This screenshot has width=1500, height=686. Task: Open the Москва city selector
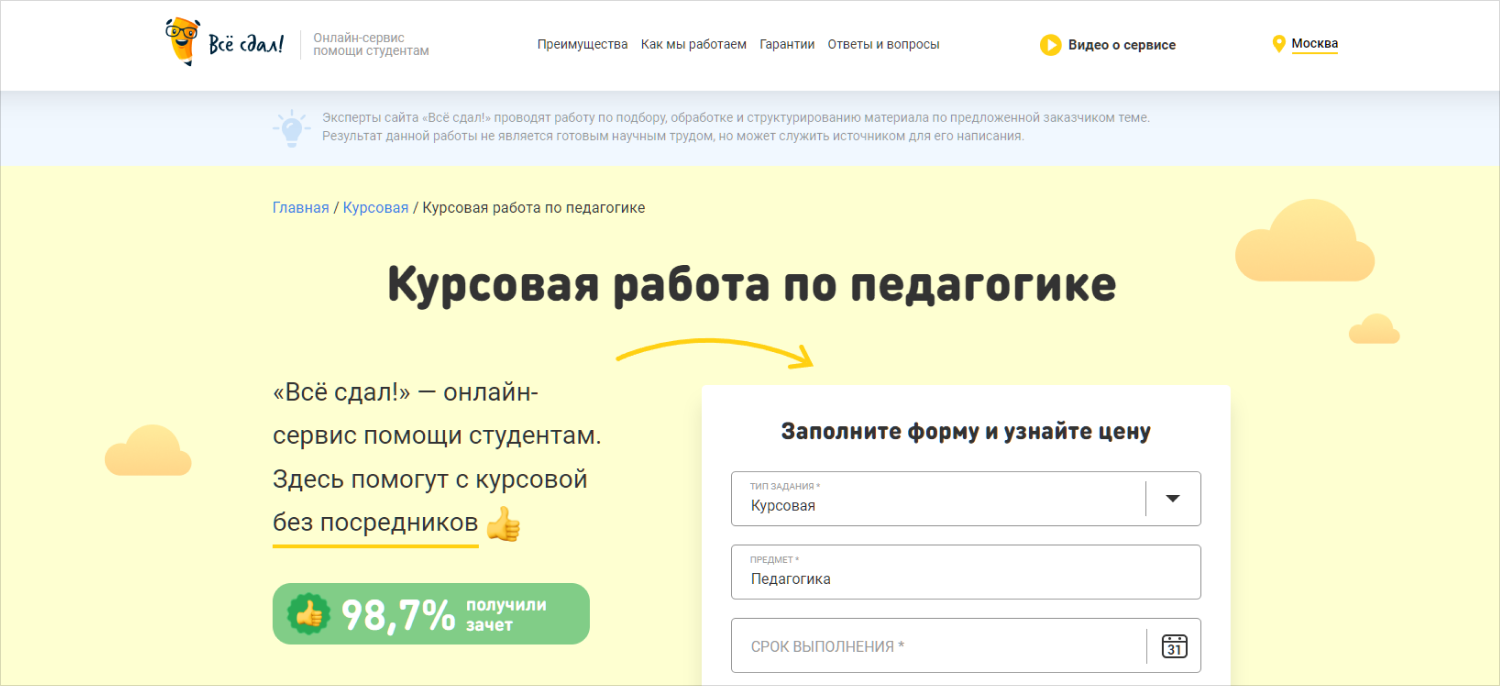coord(1314,44)
